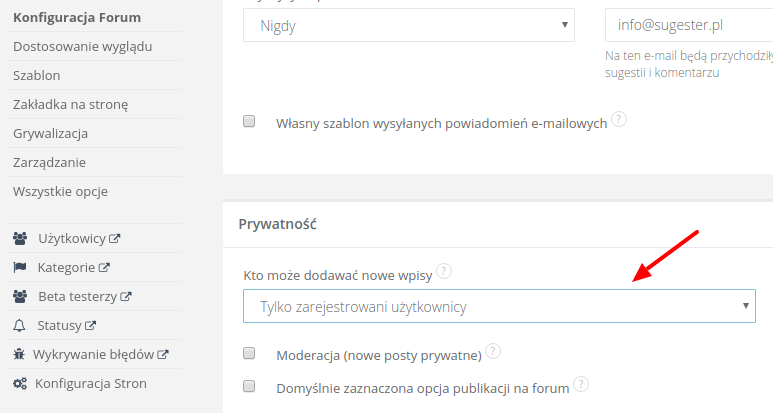Check Domyślnie zaznaczona opcja publikacji checkbox
Viewport: 773px width, 413px height.
249,385
